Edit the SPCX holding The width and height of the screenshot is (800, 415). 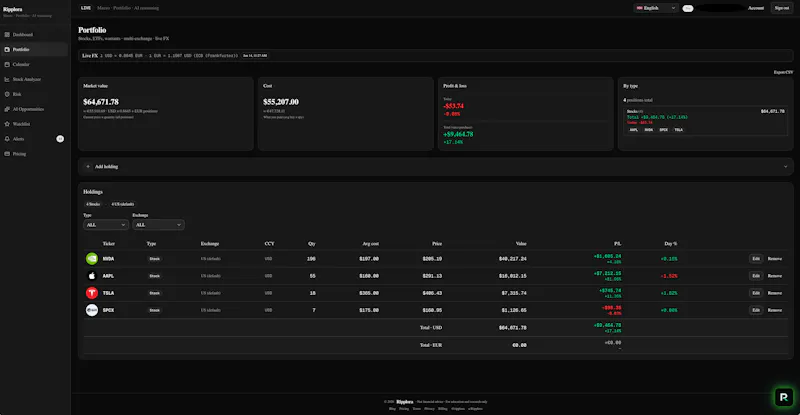756,310
